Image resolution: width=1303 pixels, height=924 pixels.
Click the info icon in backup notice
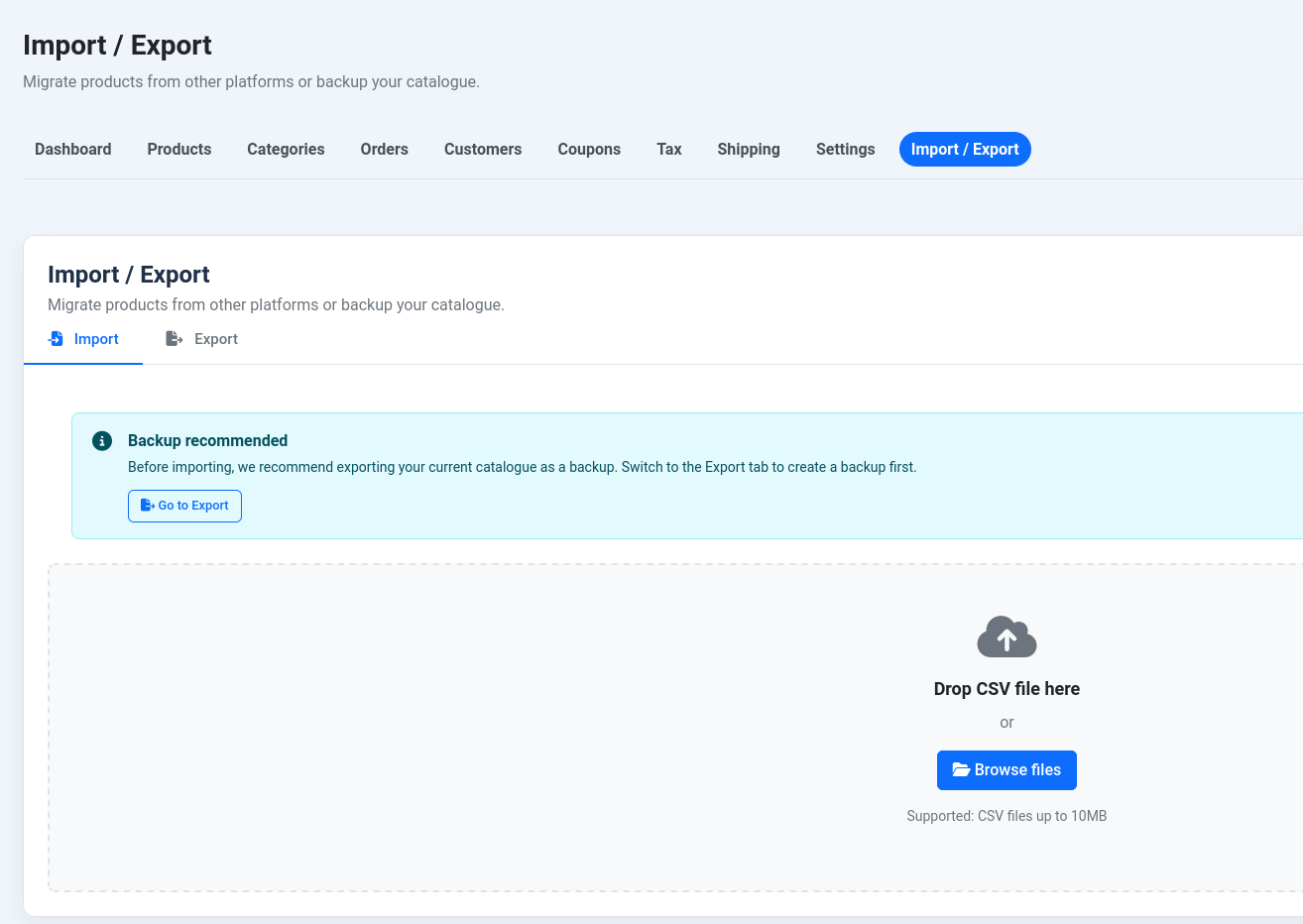tap(102, 441)
